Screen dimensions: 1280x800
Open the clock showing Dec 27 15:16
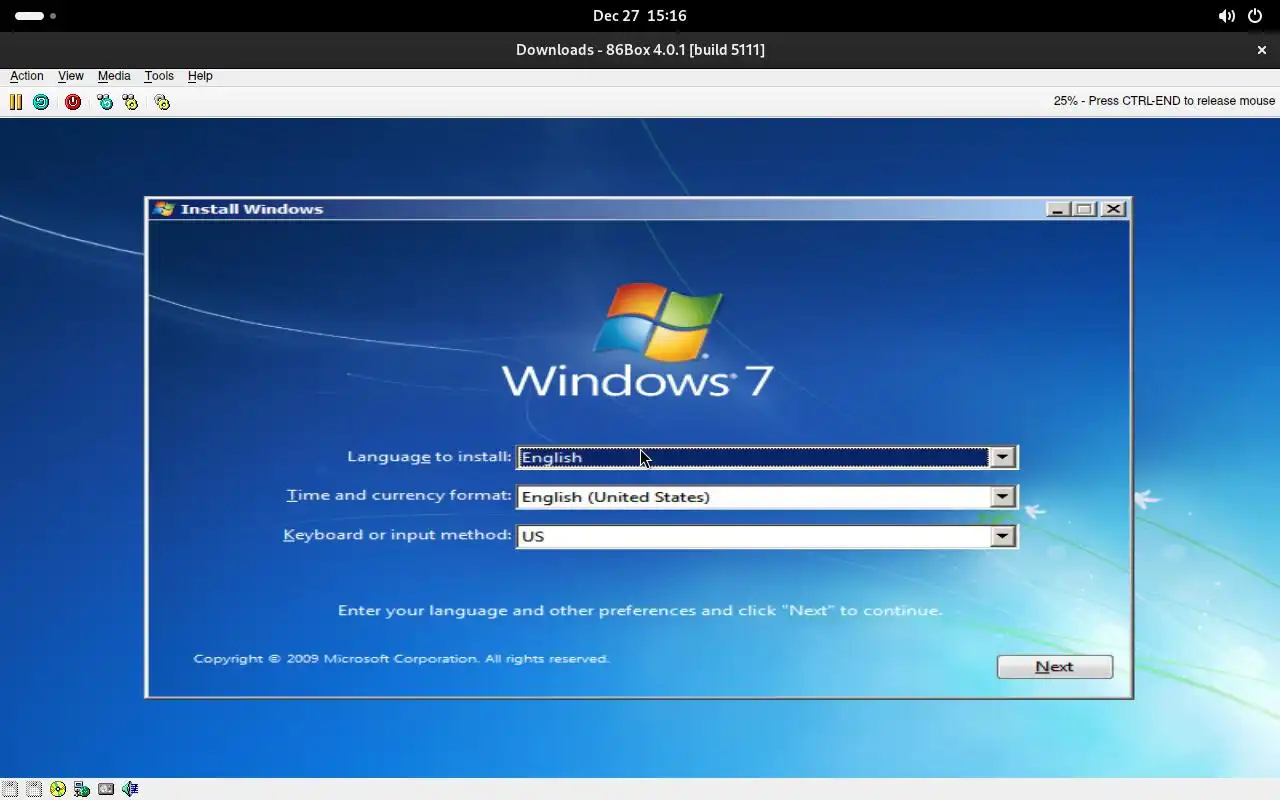tap(640, 16)
